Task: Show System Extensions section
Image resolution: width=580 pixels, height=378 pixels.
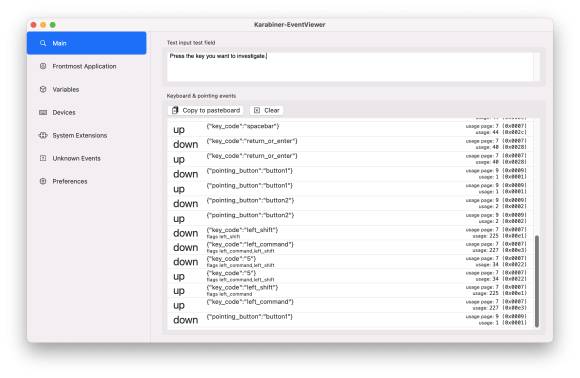Action: [87, 135]
